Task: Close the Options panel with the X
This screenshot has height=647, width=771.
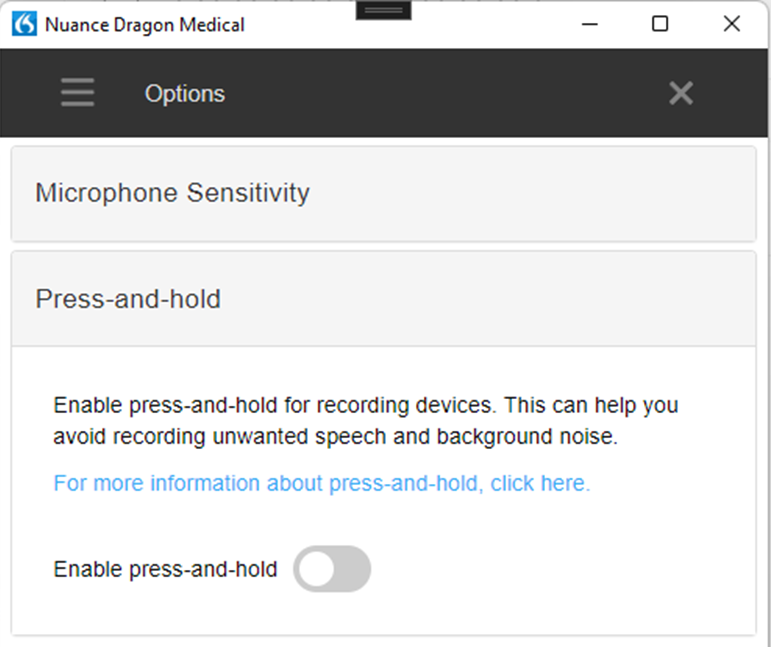Action: [681, 93]
